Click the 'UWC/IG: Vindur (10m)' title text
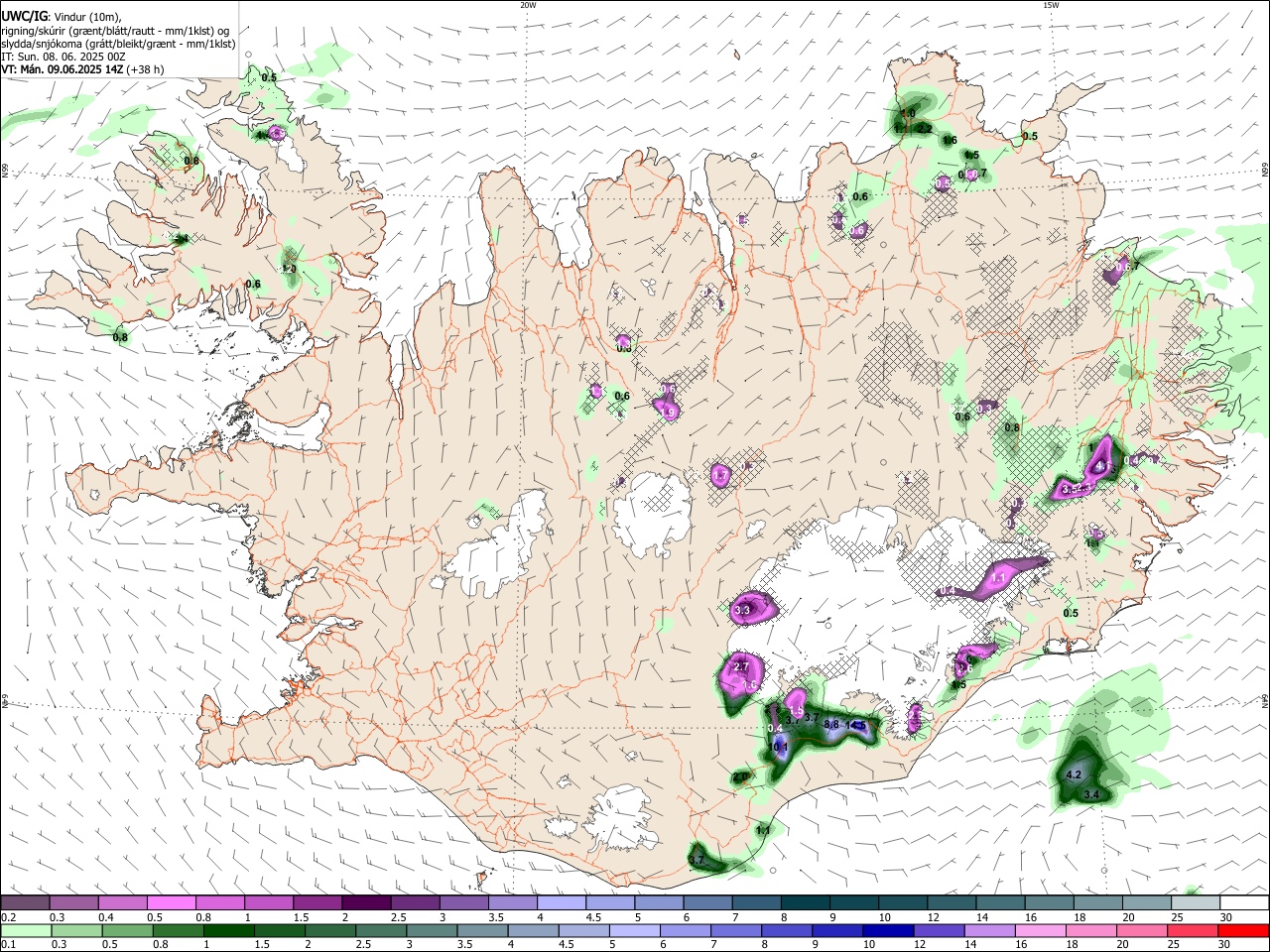This screenshot has width=1270, height=952. click(x=63, y=17)
